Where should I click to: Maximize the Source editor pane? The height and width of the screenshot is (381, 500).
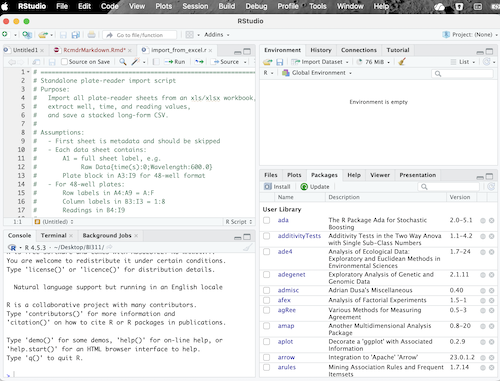pyautogui.click(x=247, y=51)
